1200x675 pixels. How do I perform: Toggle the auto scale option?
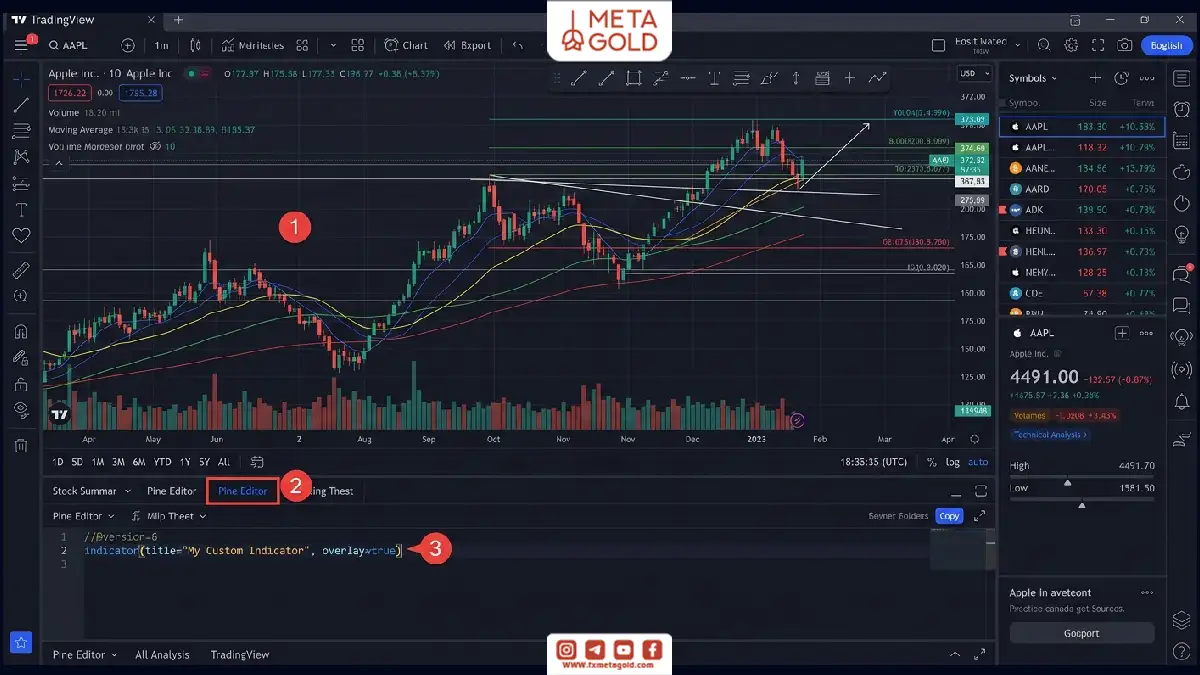click(978, 462)
